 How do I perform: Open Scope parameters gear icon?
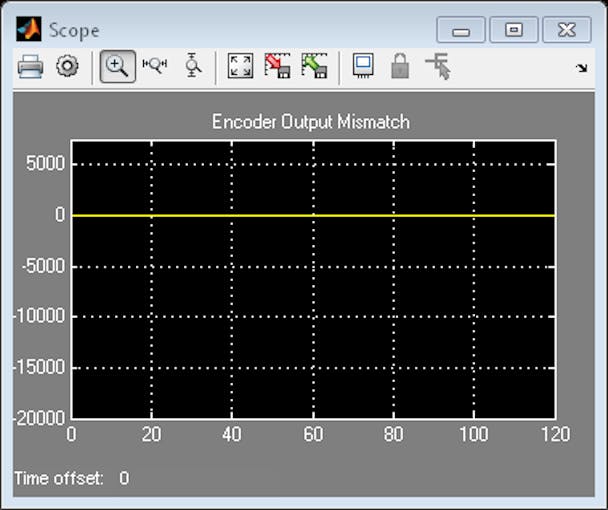pyautogui.click(x=67, y=66)
